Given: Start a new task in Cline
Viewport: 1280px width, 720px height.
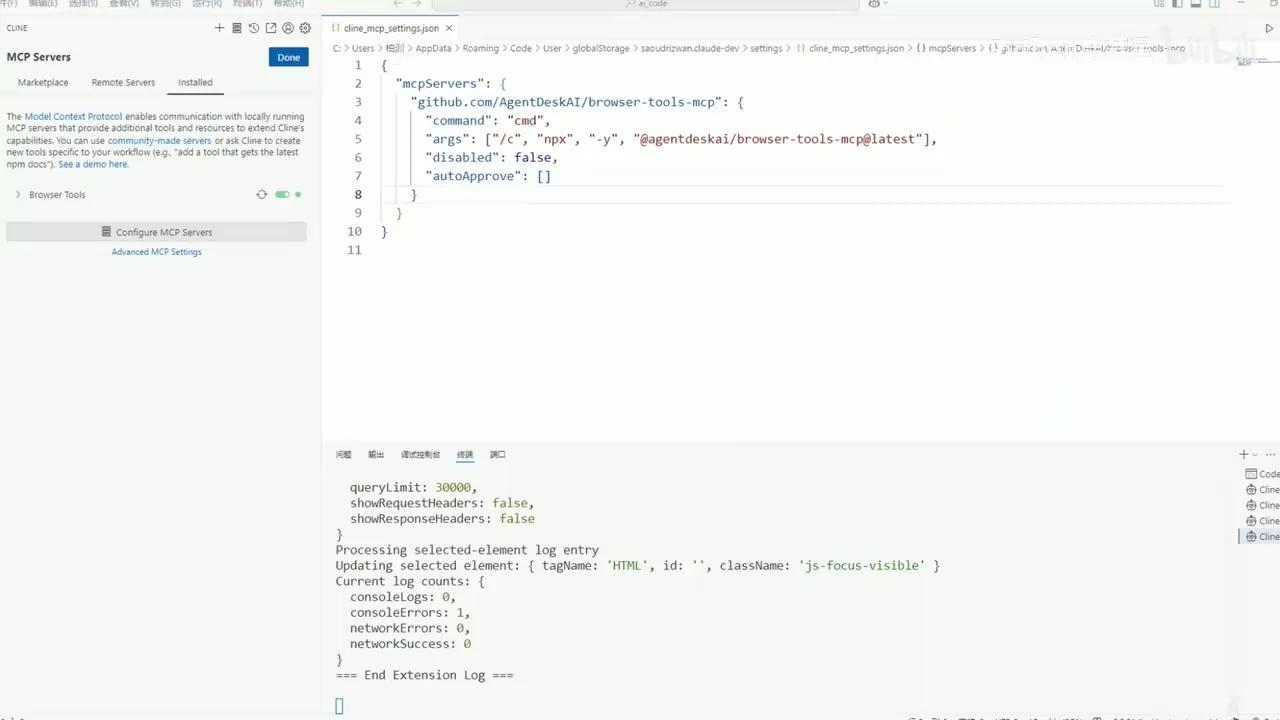Looking at the screenshot, I should [x=219, y=28].
